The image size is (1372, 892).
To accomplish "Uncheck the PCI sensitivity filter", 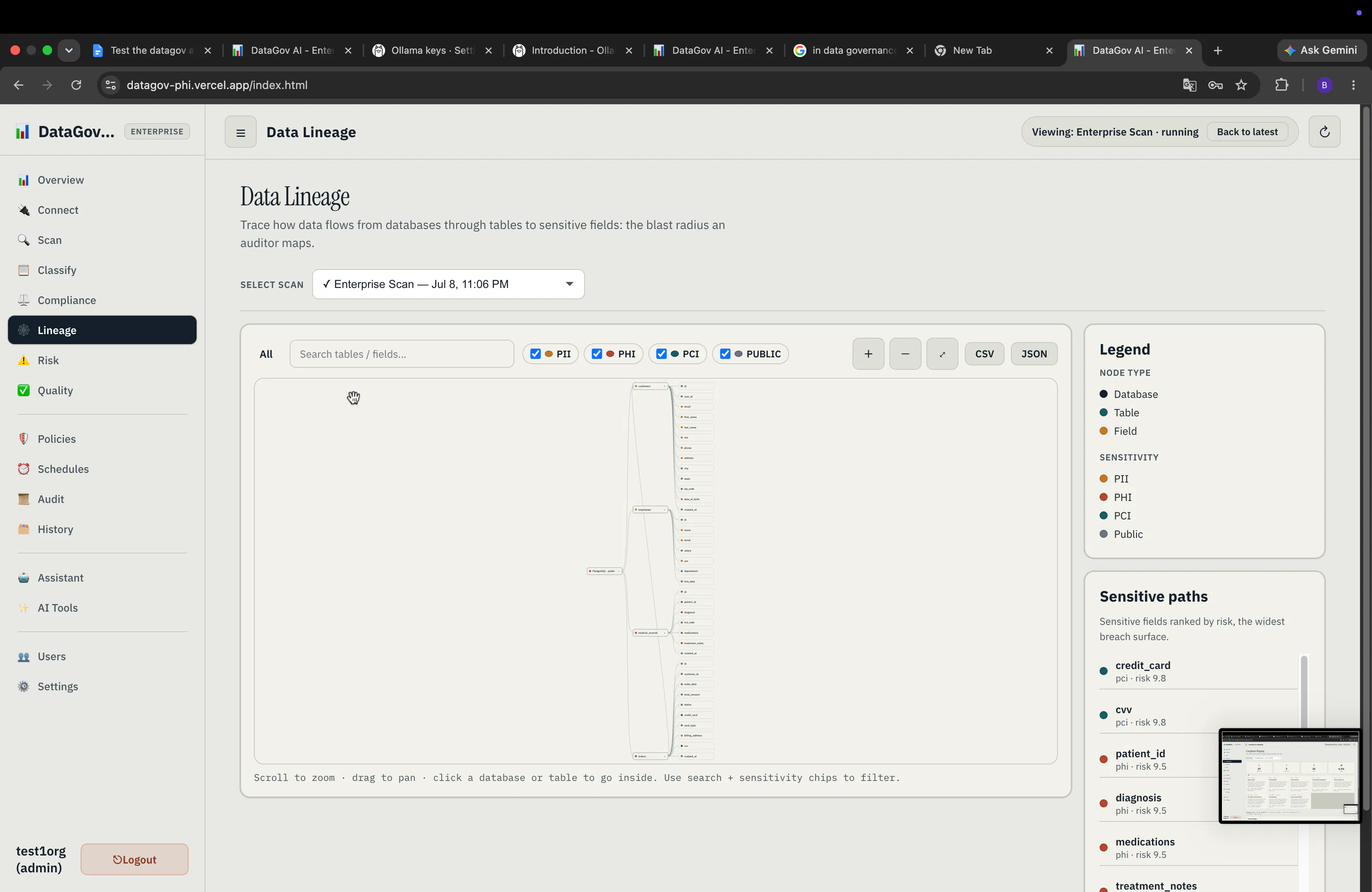I will coord(661,354).
